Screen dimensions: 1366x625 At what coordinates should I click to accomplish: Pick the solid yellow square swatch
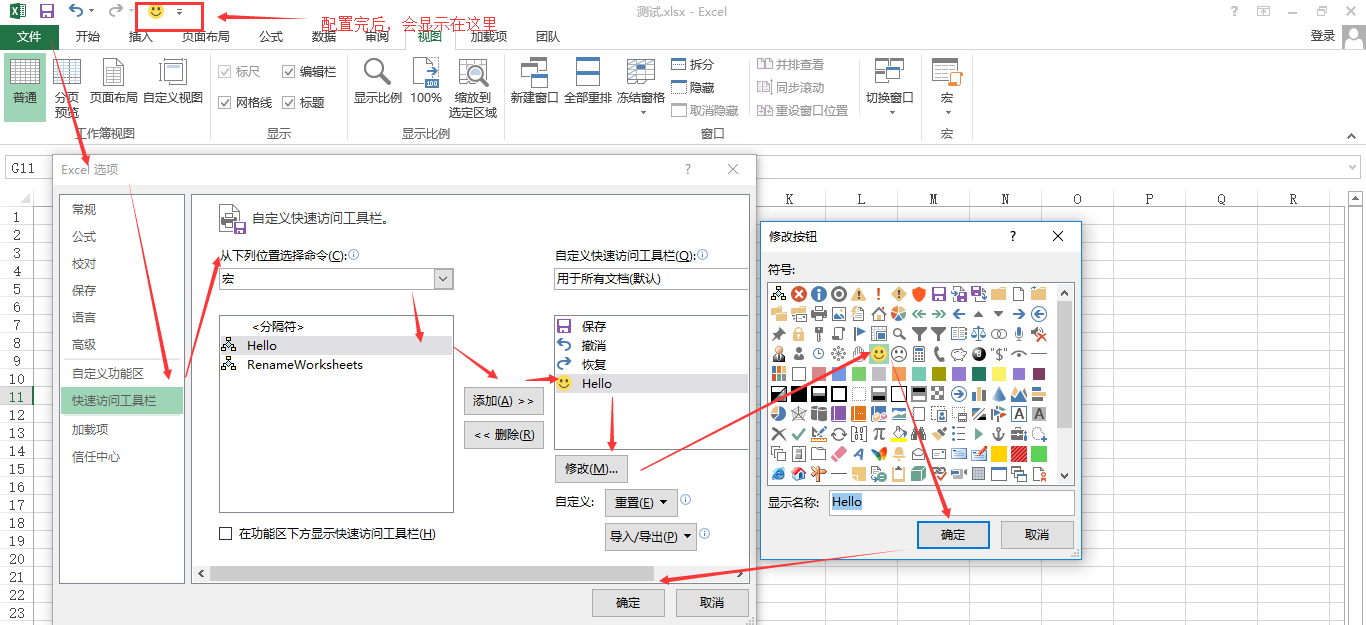(x=999, y=454)
